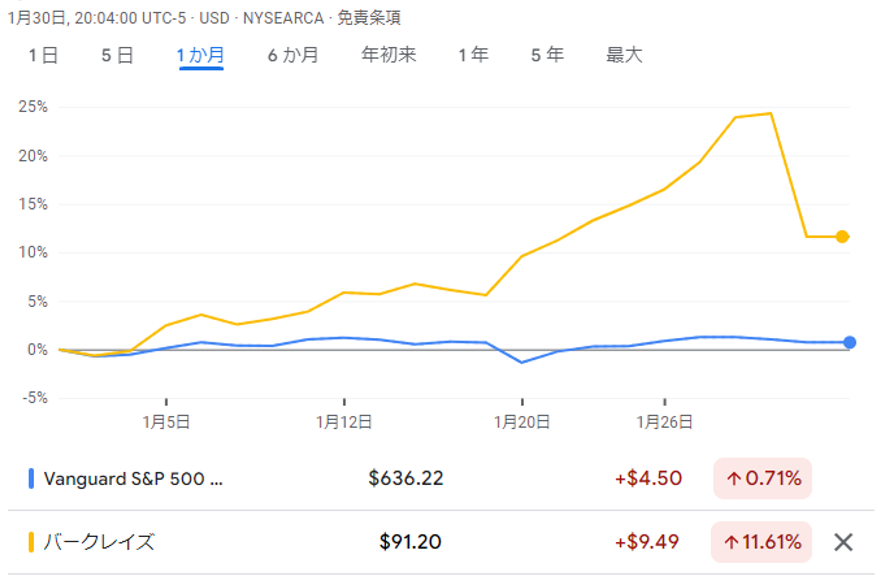This screenshot has width=883, height=581.
Task: Select the 1か月 time range tab
Action: pos(200,55)
